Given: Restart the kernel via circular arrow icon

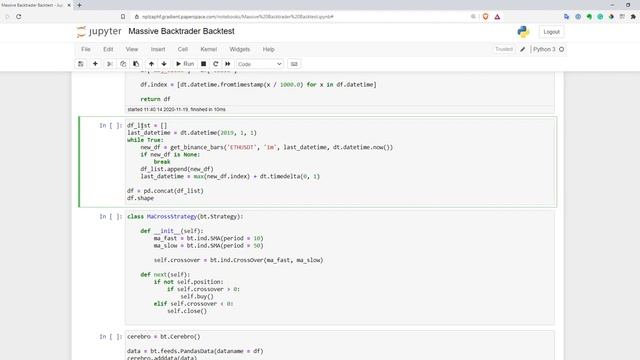Looking at the screenshot, I should pos(216,64).
